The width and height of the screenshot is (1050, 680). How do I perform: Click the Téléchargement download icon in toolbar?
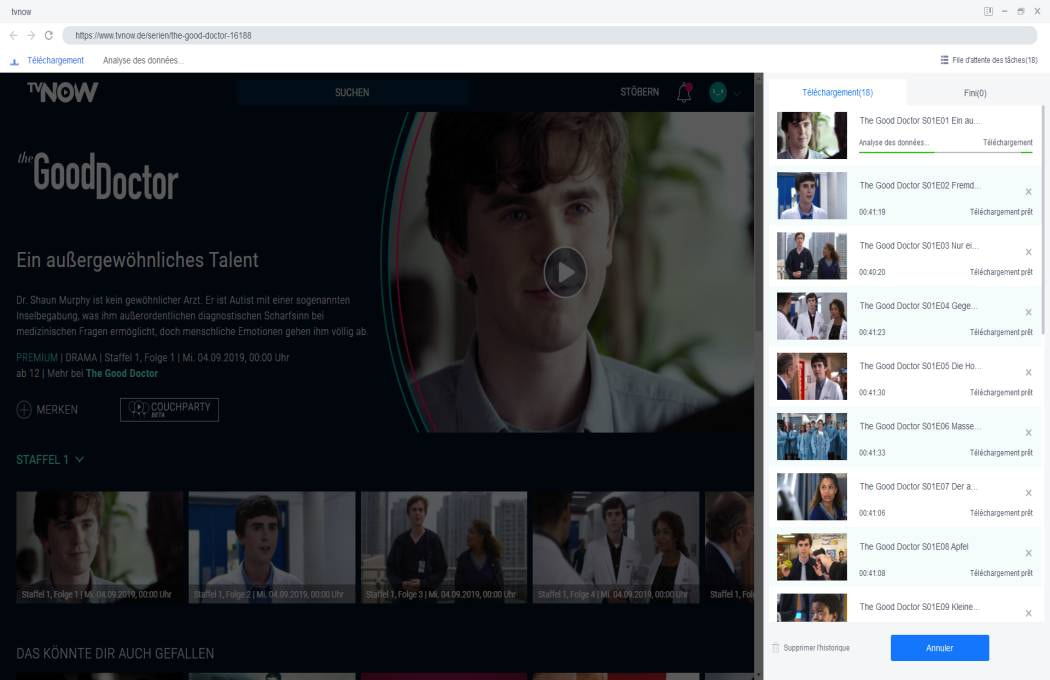point(14,61)
